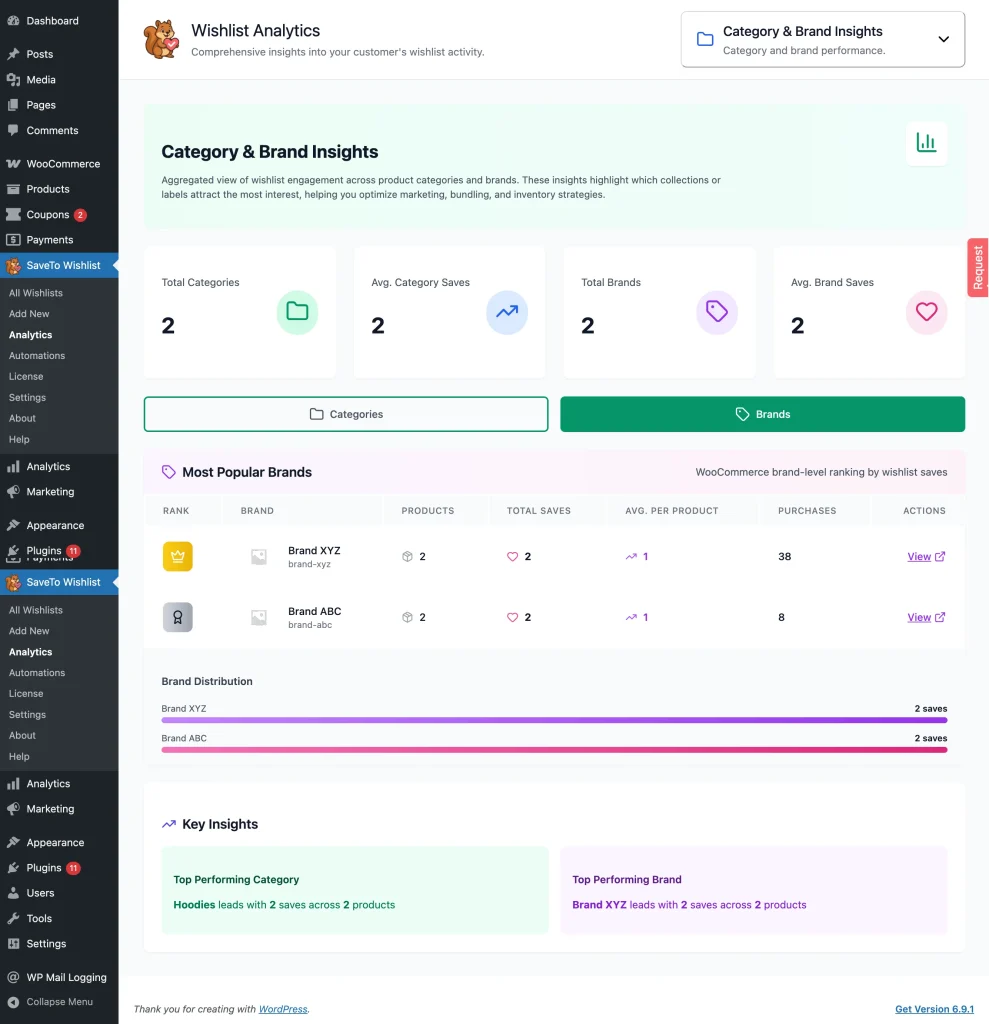This screenshot has width=989, height=1024.
Task: Switch to the Brands tab
Action: pyautogui.click(x=762, y=413)
